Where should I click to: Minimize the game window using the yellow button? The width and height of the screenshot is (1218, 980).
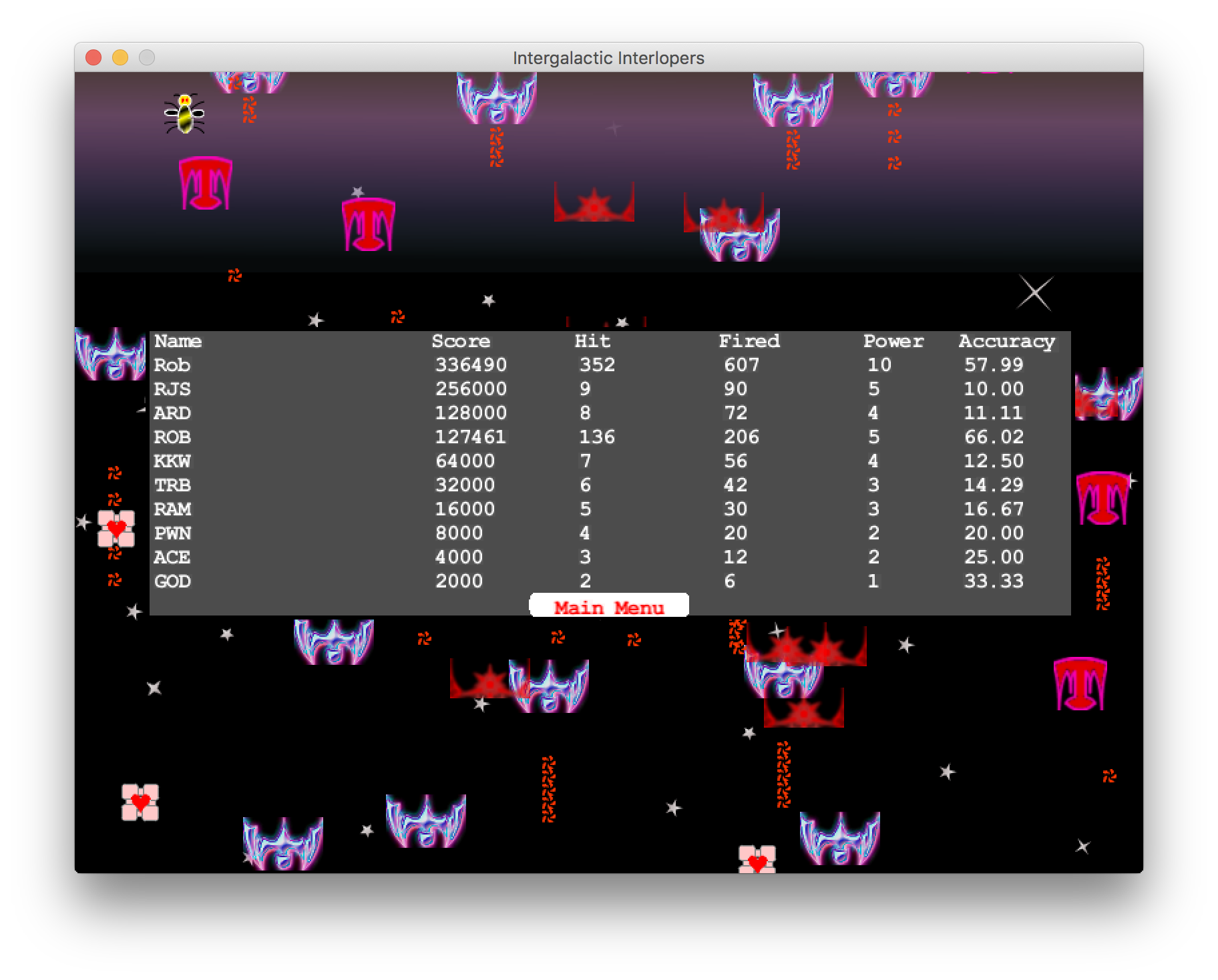(x=120, y=58)
